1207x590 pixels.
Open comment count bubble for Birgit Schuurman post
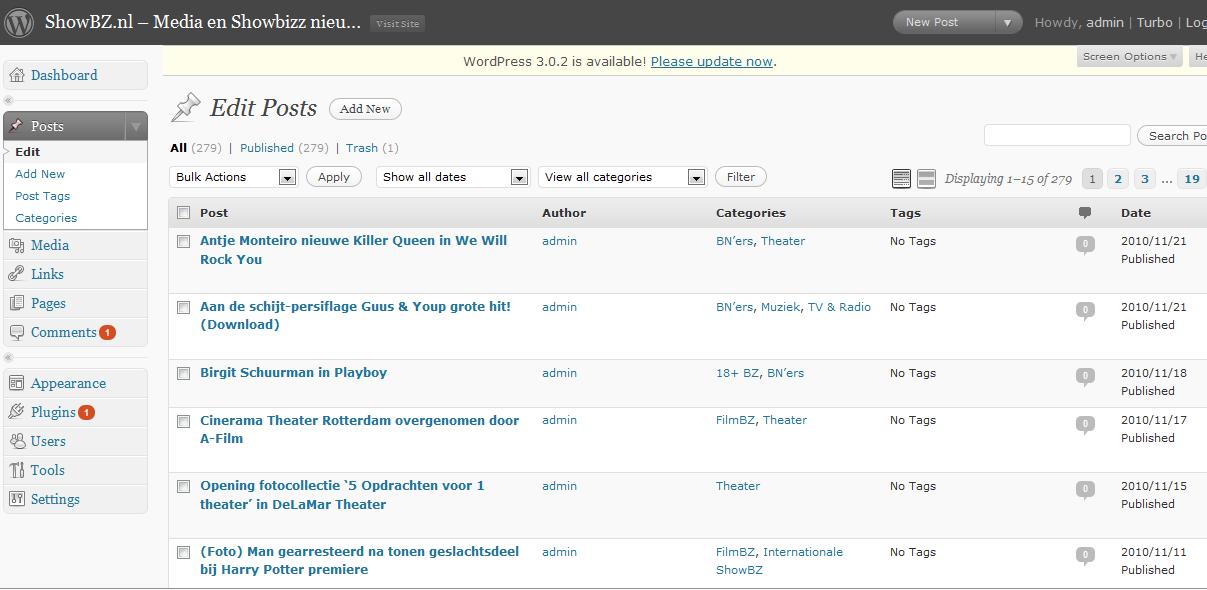pyautogui.click(x=1085, y=377)
